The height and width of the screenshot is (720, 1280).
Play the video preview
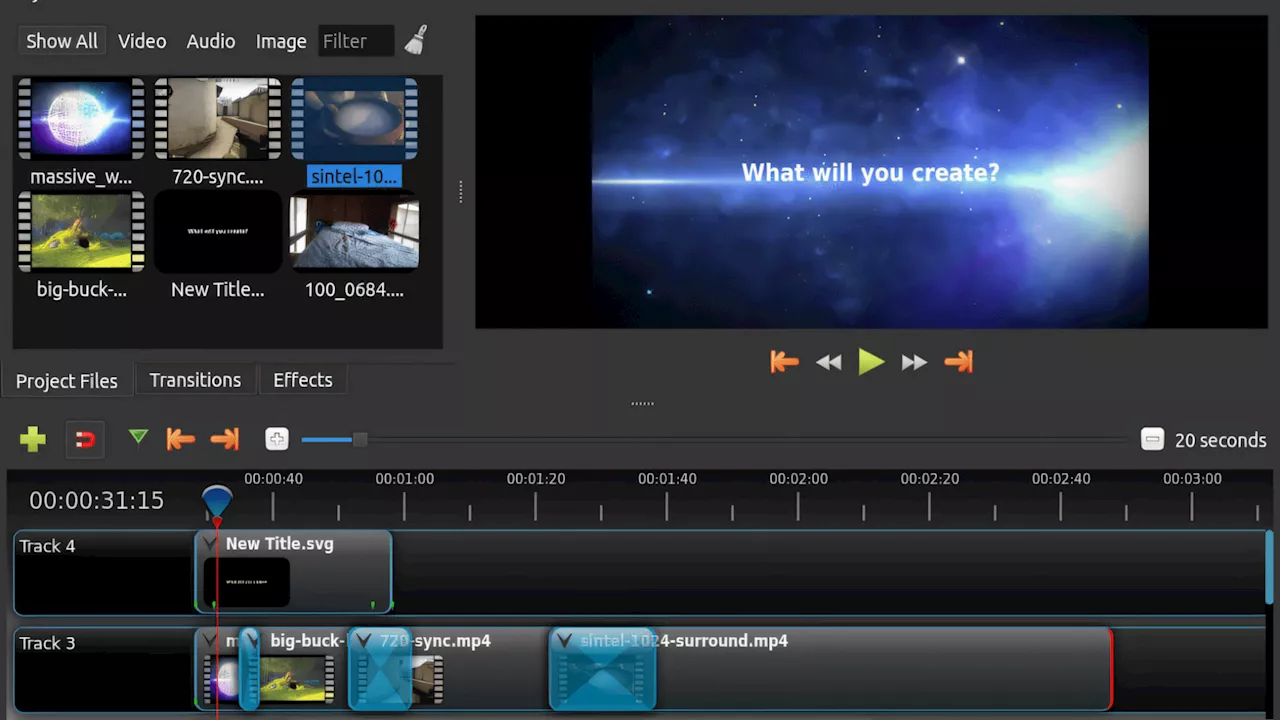click(x=871, y=362)
